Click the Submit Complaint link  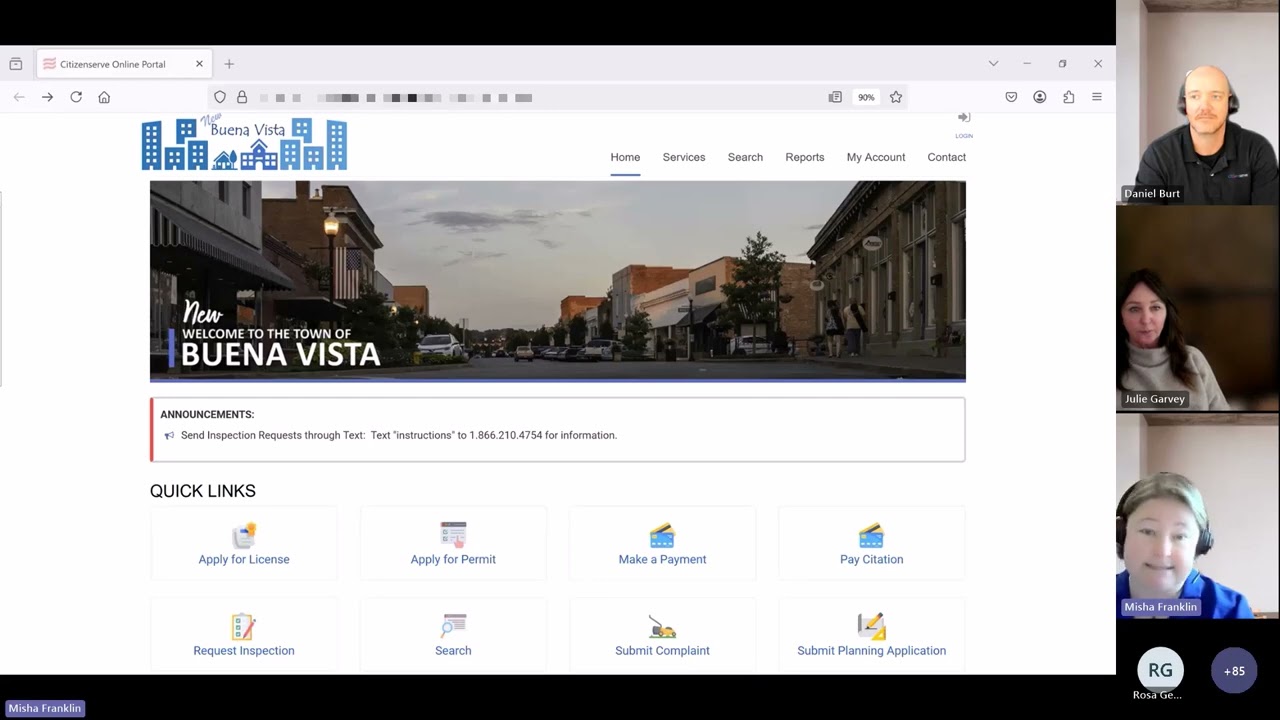(x=662, y=650)
